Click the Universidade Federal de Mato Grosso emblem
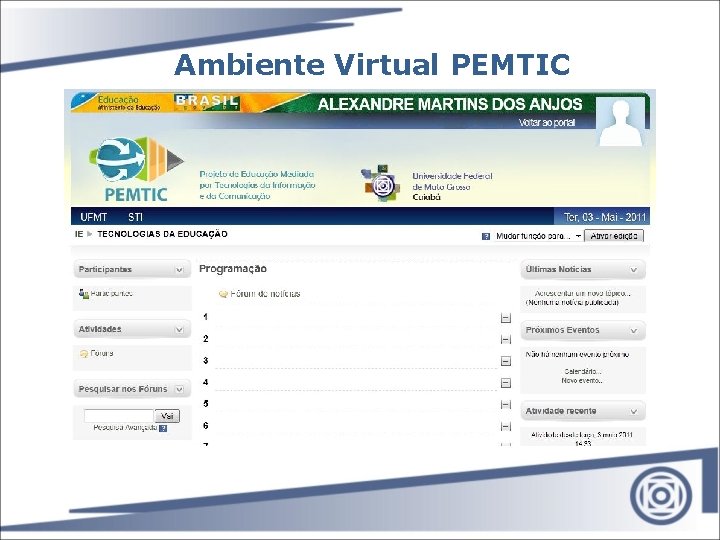This screenshot has height=540, width=720. (x=380, y=184)
